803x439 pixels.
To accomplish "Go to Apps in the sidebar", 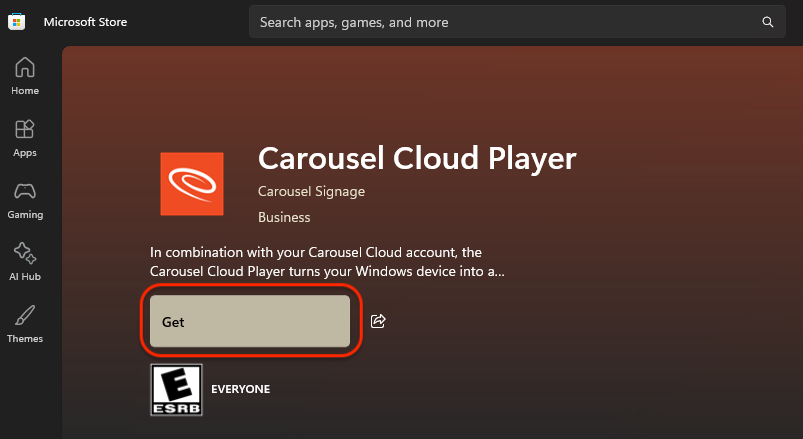I will 25,138.
